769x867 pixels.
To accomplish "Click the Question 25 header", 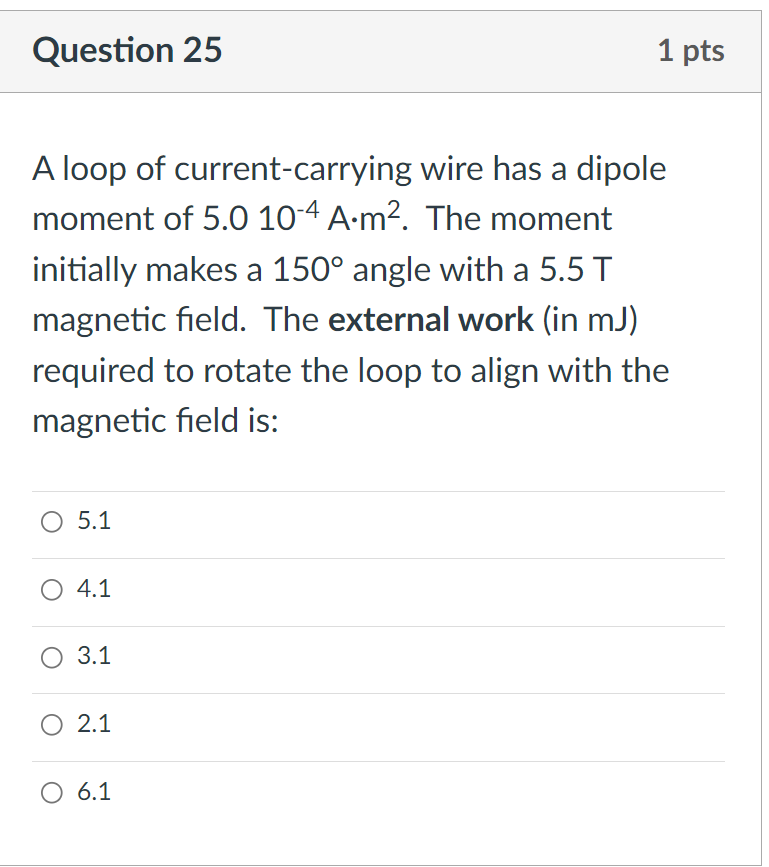I will [x=127, y=50].
